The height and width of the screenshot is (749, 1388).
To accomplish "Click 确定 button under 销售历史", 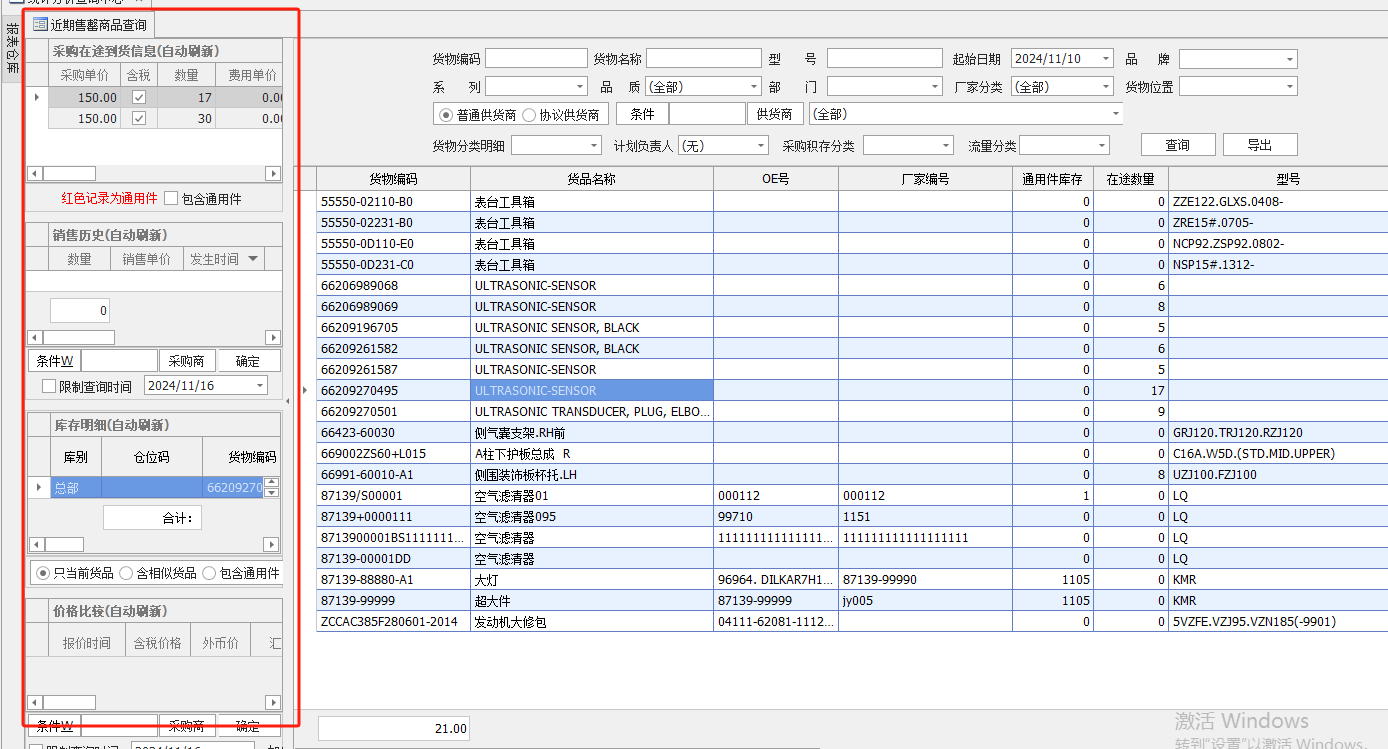I will click(247, 361).
